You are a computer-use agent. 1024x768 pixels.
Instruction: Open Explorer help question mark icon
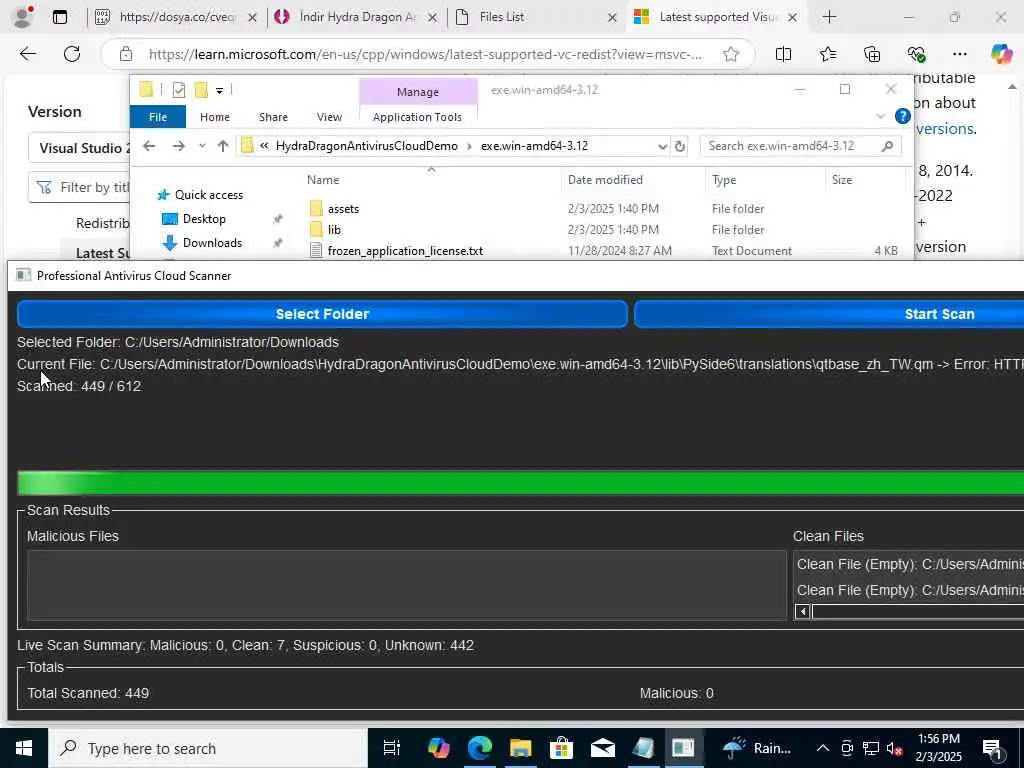pyautogui.click(x=903, y=116)
